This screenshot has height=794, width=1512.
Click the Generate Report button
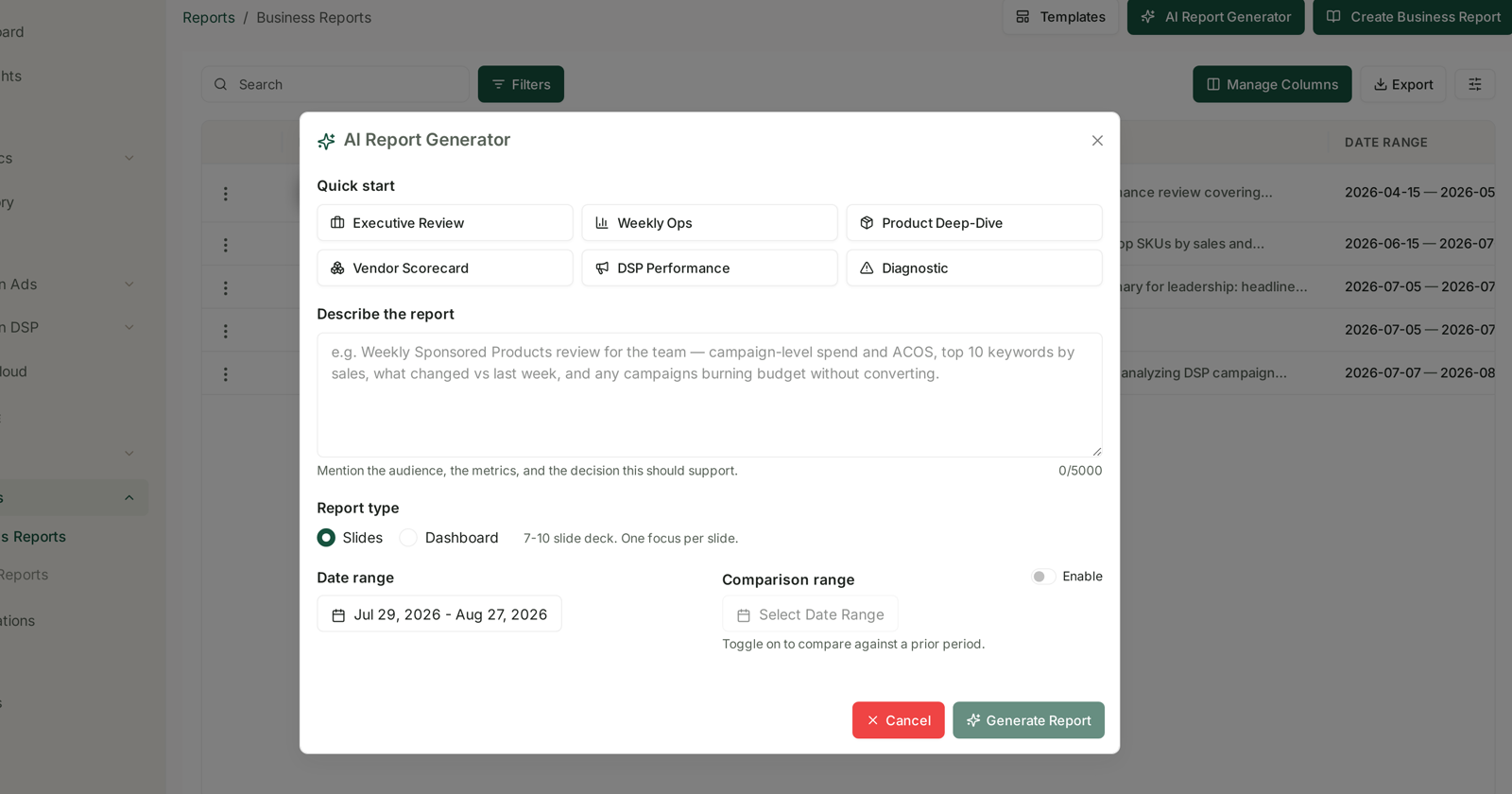(1028, 720)
